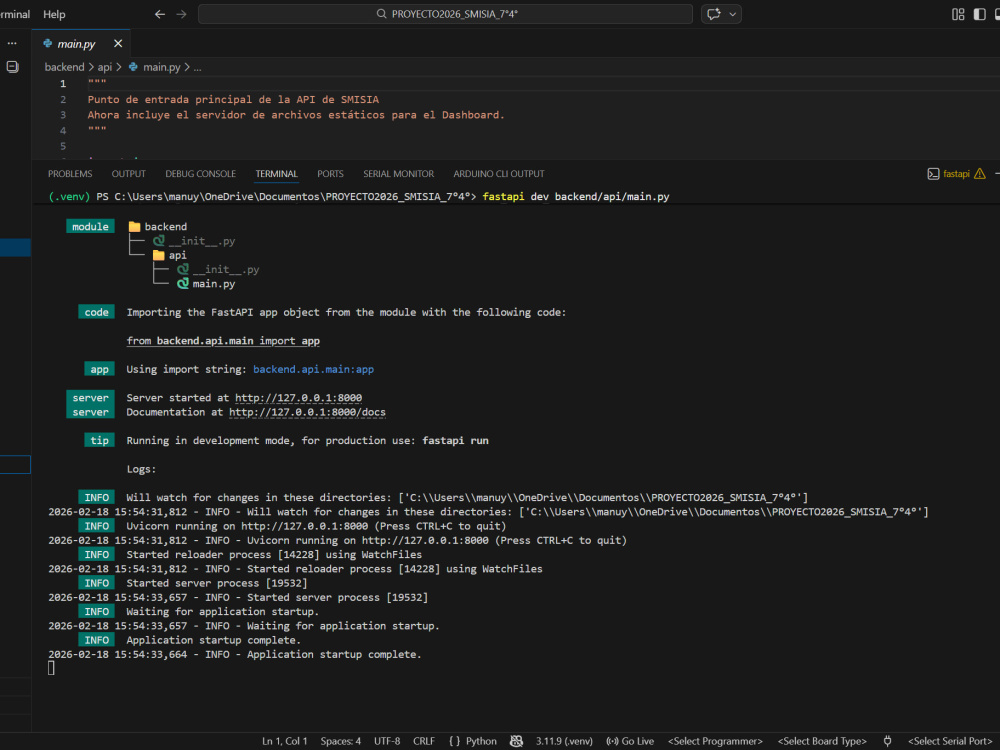Change line endings via CRLF
The height and width of the screenshot is (750, 1000).
point(424,741)
